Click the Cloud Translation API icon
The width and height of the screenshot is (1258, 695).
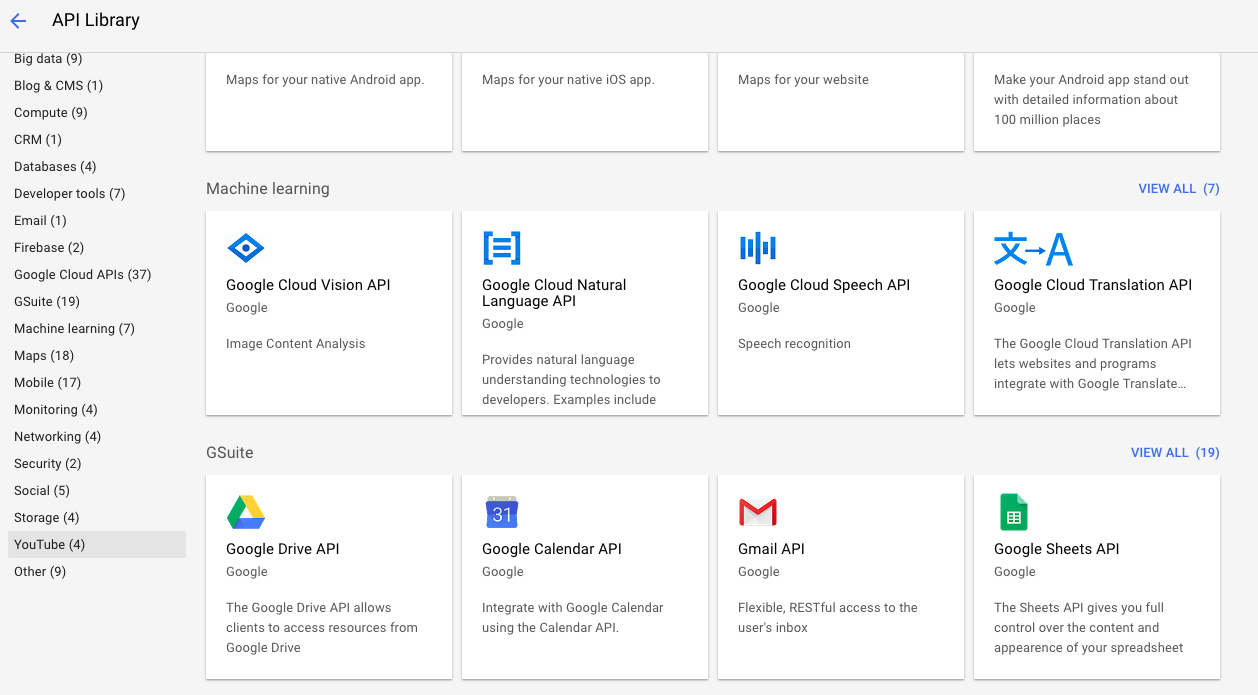(1033, 248)
